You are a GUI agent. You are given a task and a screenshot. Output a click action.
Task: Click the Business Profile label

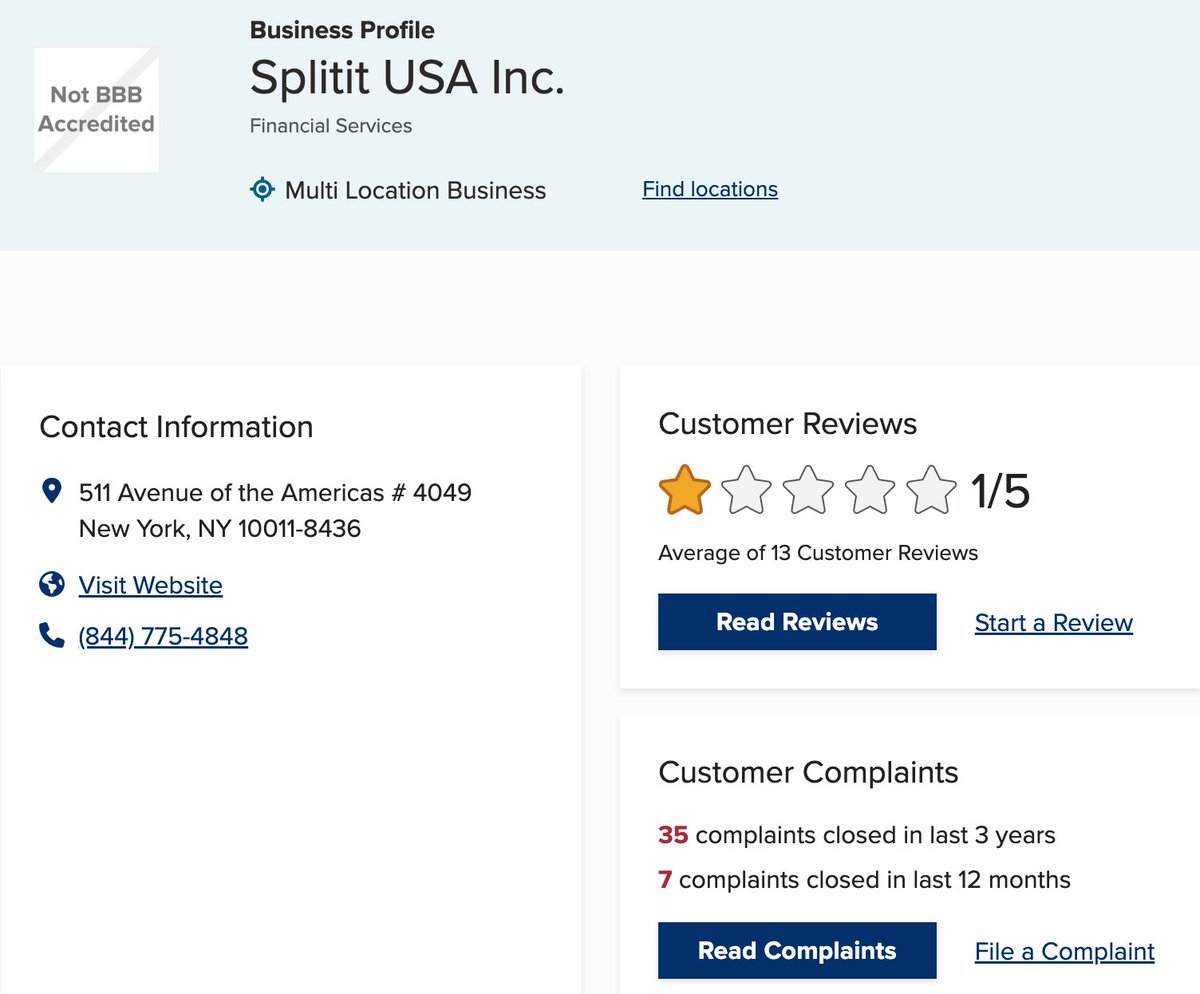342,30
